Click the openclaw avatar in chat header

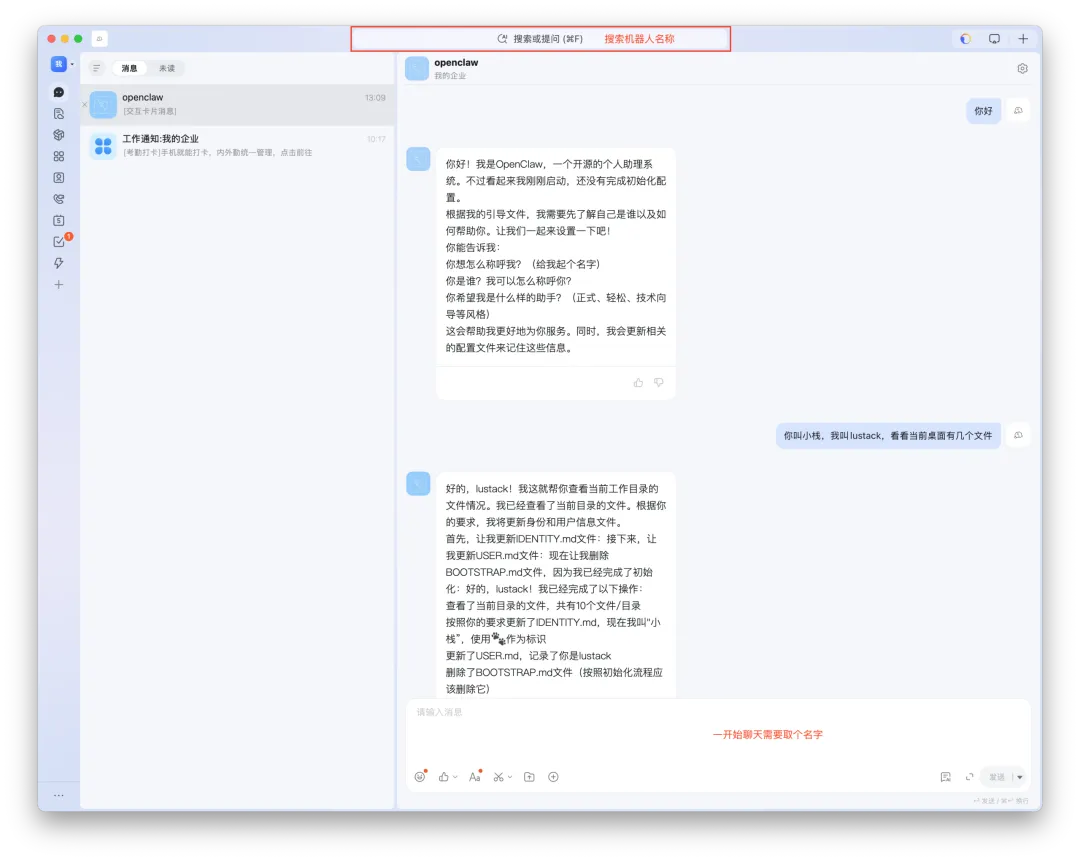point(417,68)
